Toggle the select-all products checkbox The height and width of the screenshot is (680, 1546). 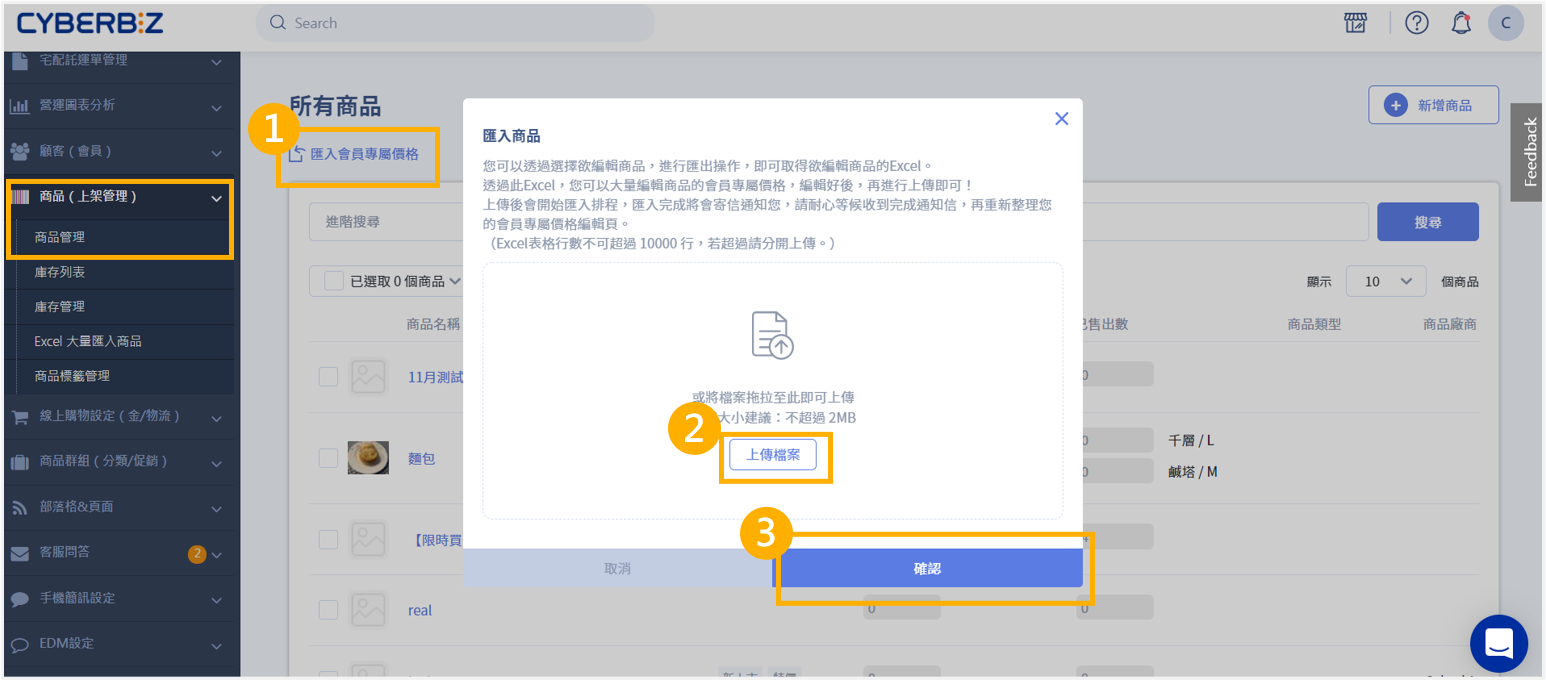[x=334, y=282]
